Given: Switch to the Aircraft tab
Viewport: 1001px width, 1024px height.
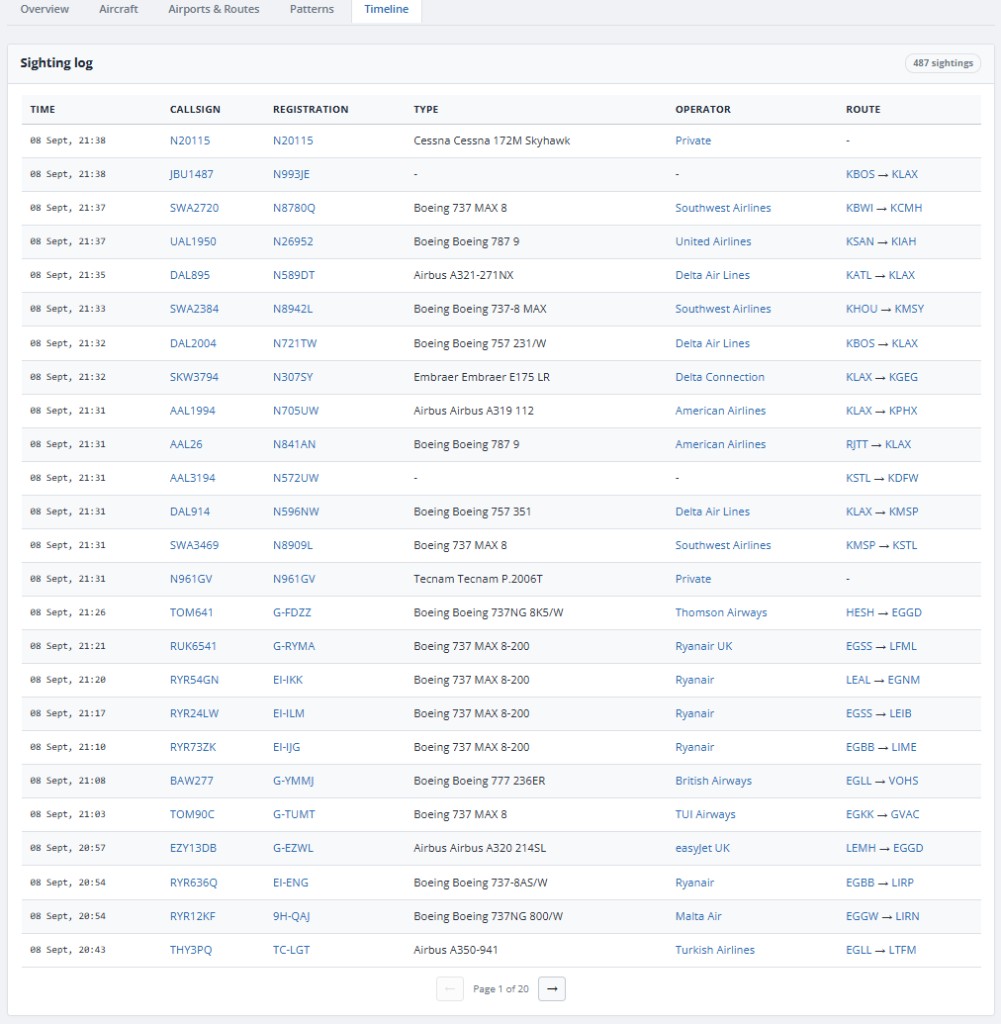Looking at the screenshot, I should (118, 9).
